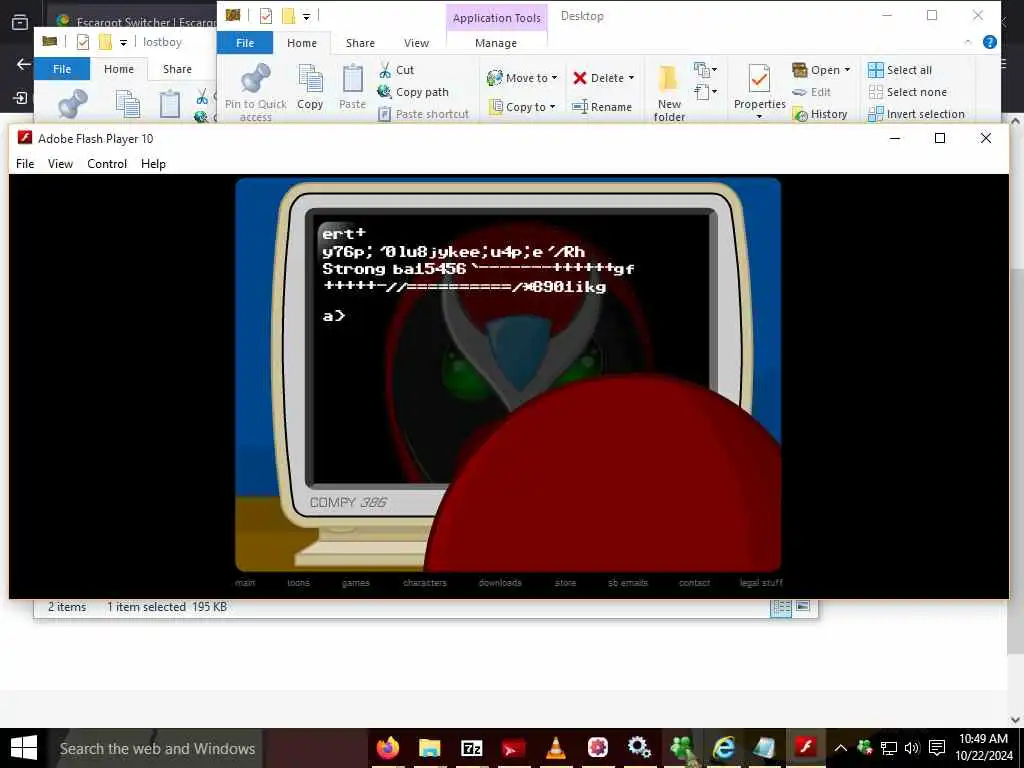Image resolution: width=1024 pixels, height=768 pixels.
Task: Switch to large icons view in lostboy window
Action: coord(803,607)
